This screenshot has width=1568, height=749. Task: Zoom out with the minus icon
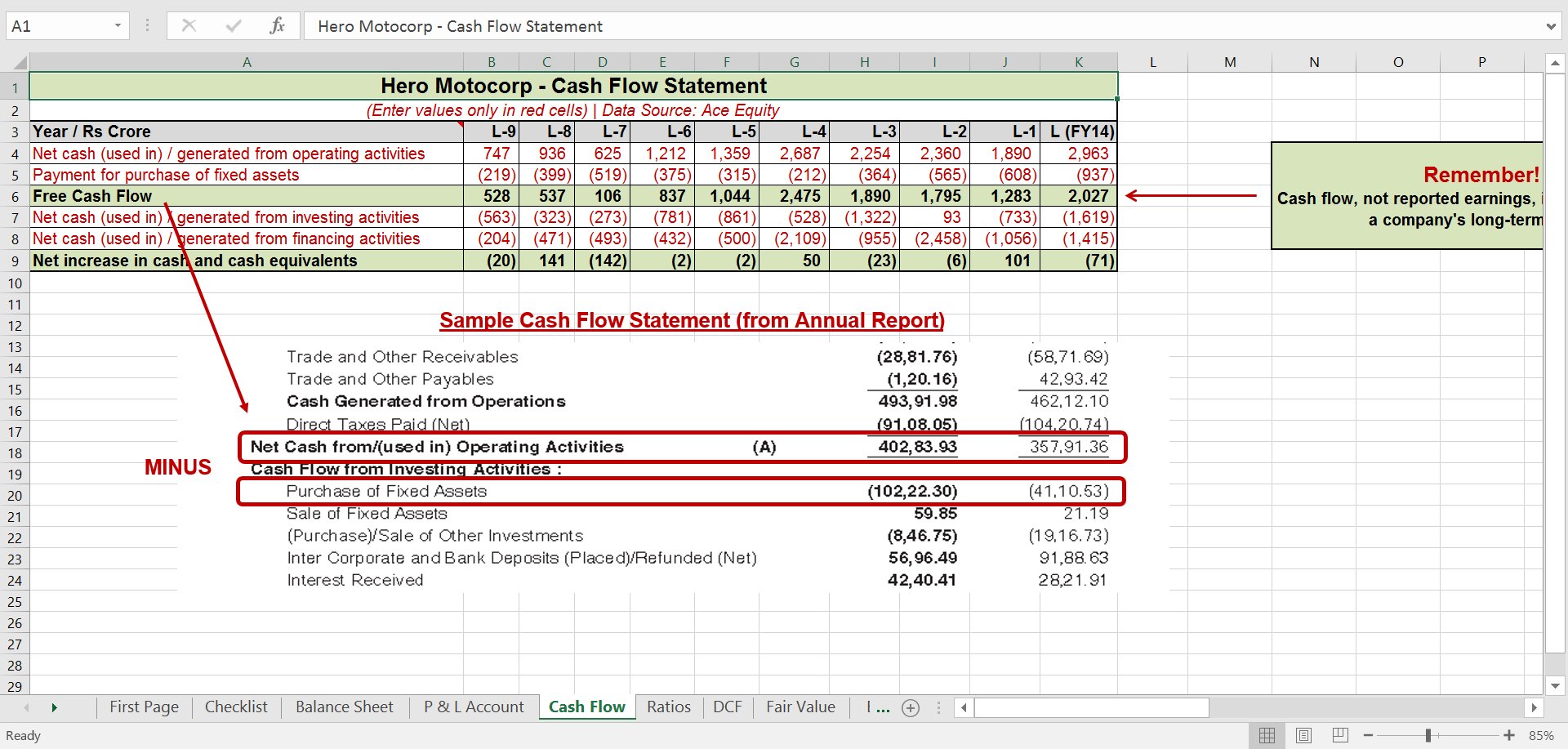tap(1368, 735)
